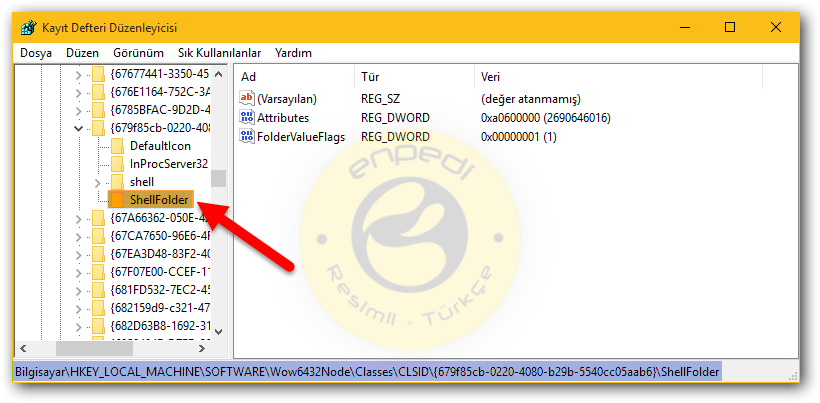Click the folder icon of {681FD532-7EC2

tap(98, 290)
